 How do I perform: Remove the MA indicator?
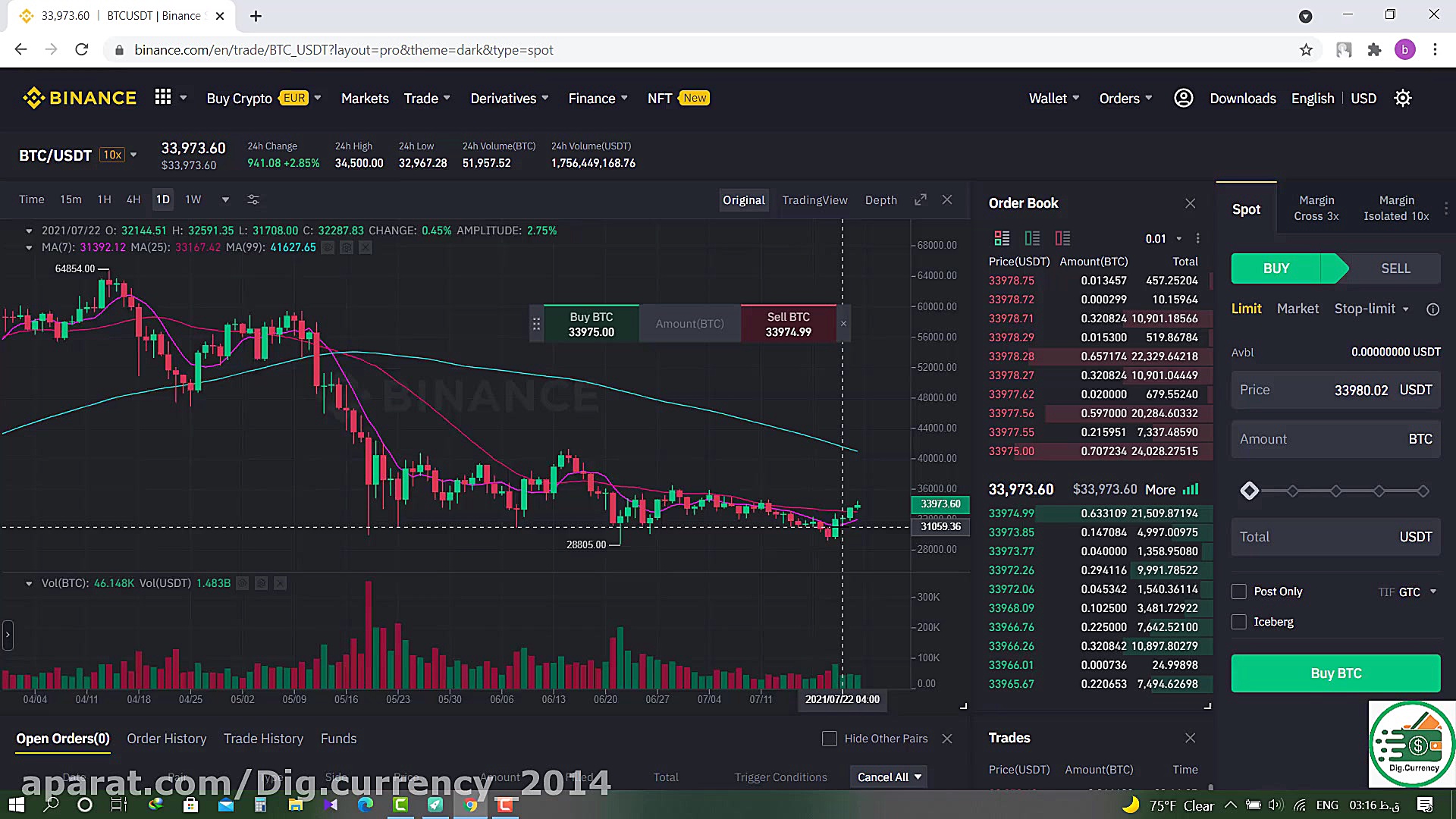(366, 247)
